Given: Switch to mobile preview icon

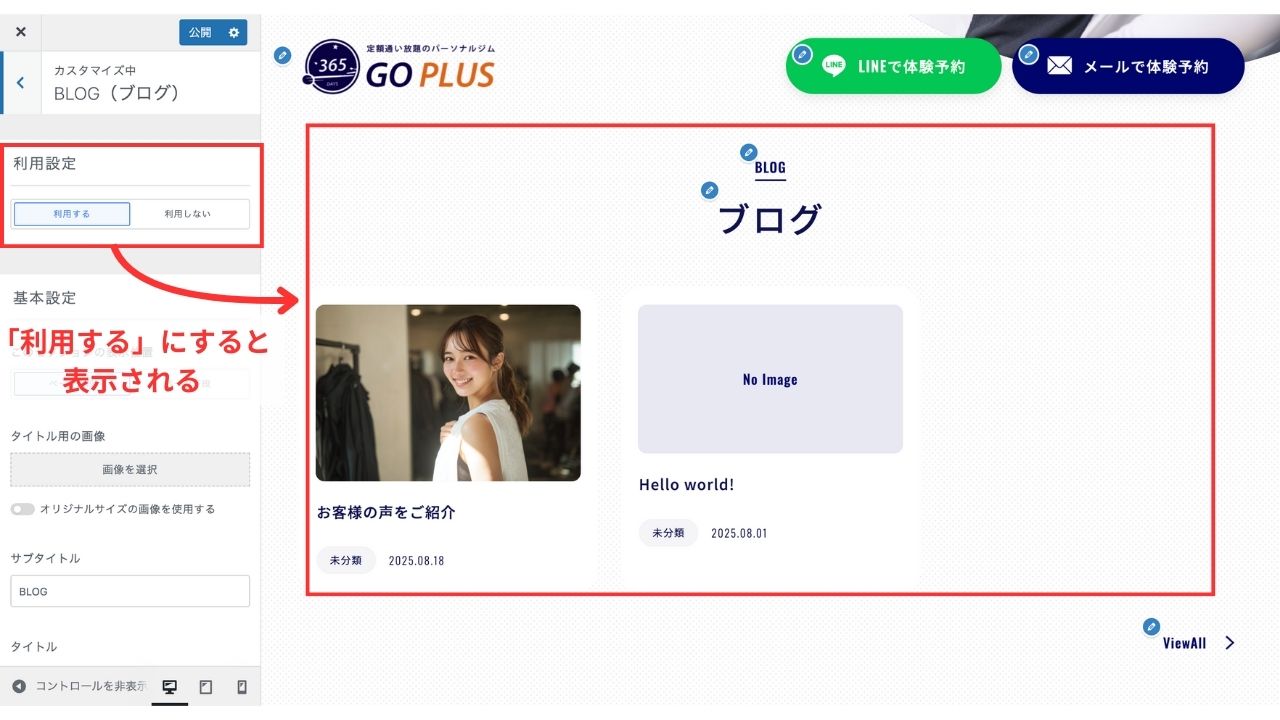Looking at the screenshot, I should tap(241, 687).
